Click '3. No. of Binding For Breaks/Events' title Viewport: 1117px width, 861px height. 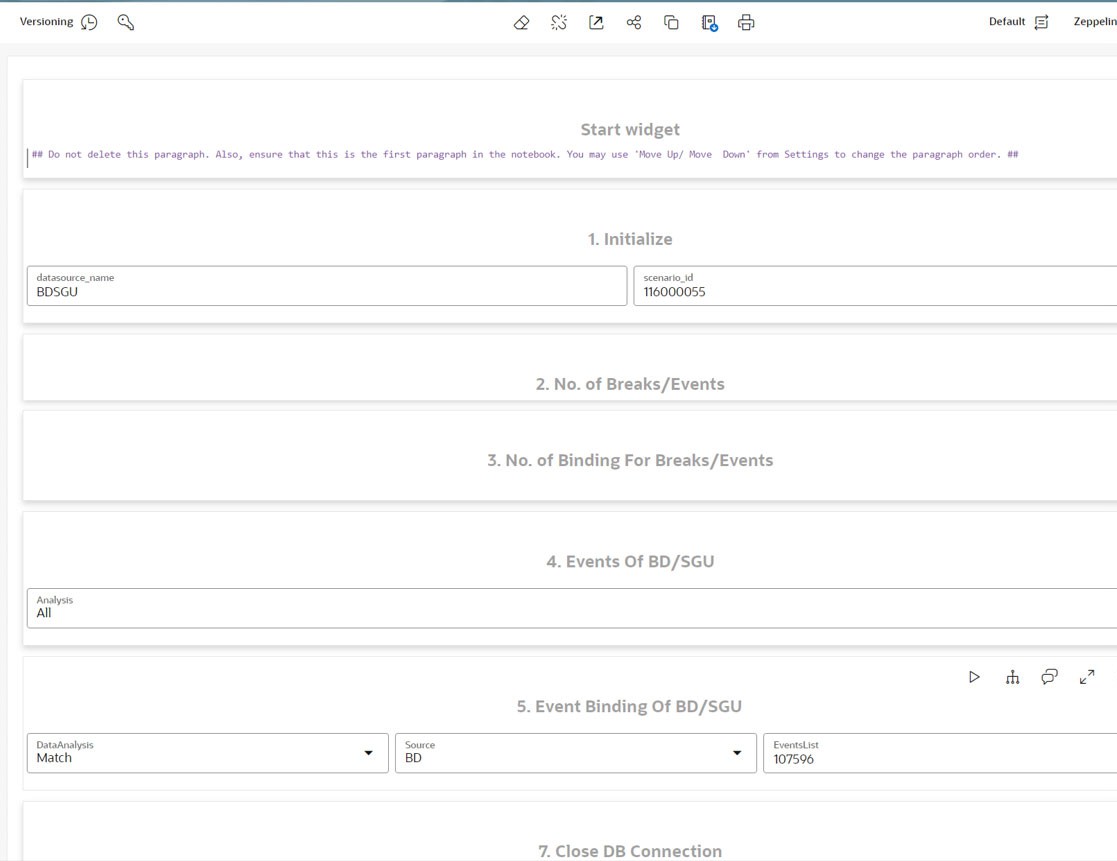(630, 461)
